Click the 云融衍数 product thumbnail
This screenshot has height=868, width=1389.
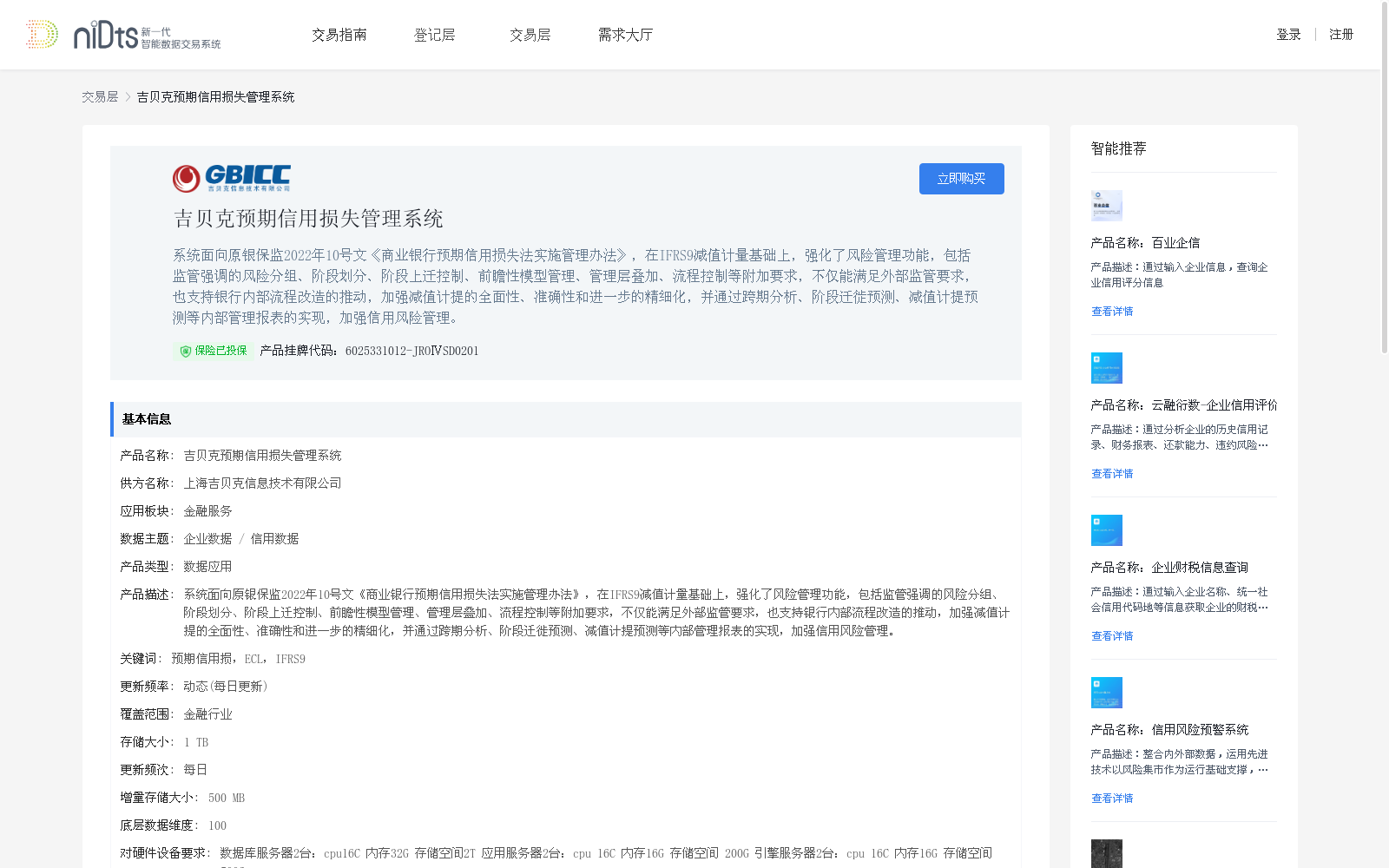[x=1107, y=368]
